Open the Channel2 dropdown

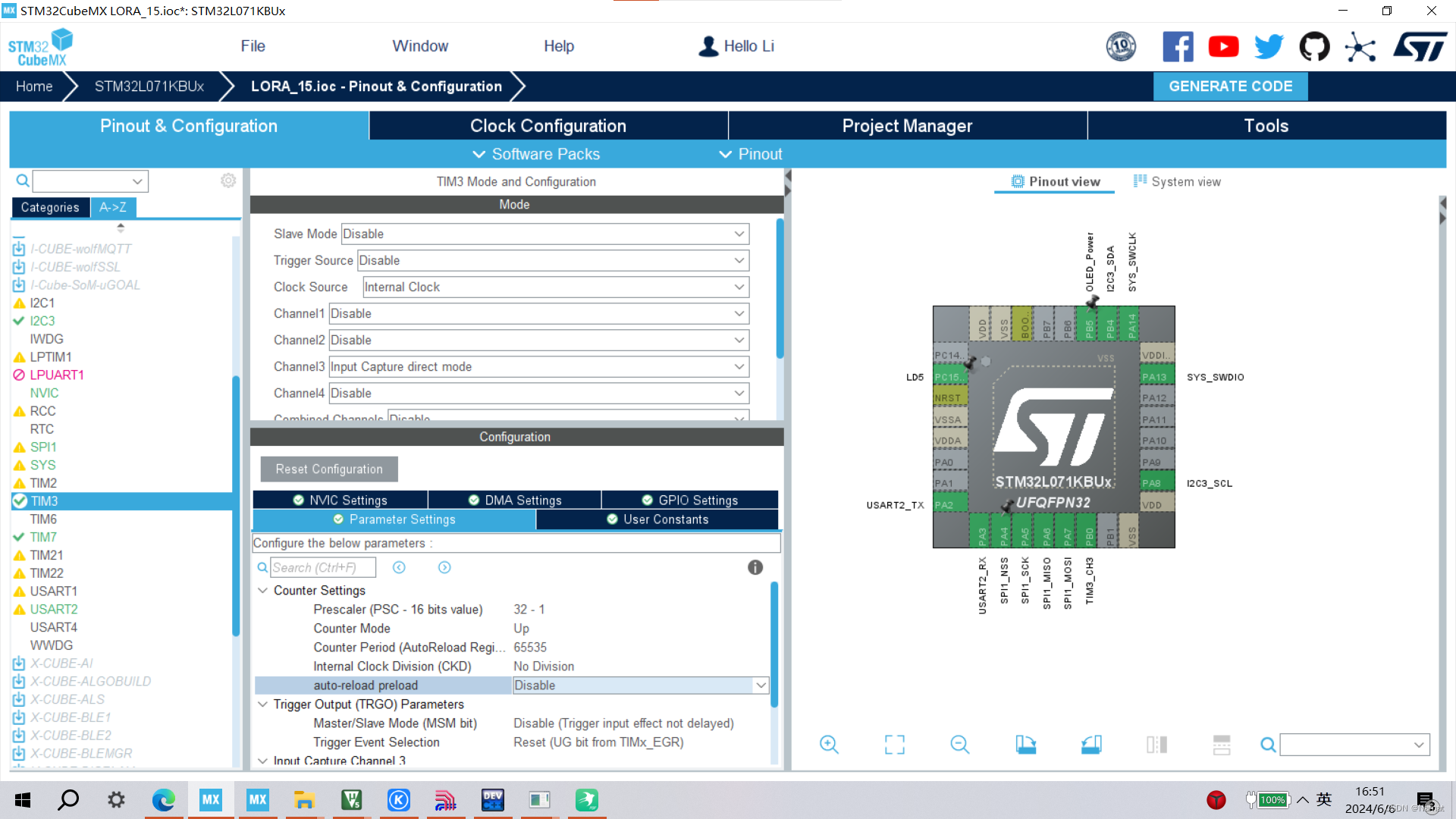[539, 340]
